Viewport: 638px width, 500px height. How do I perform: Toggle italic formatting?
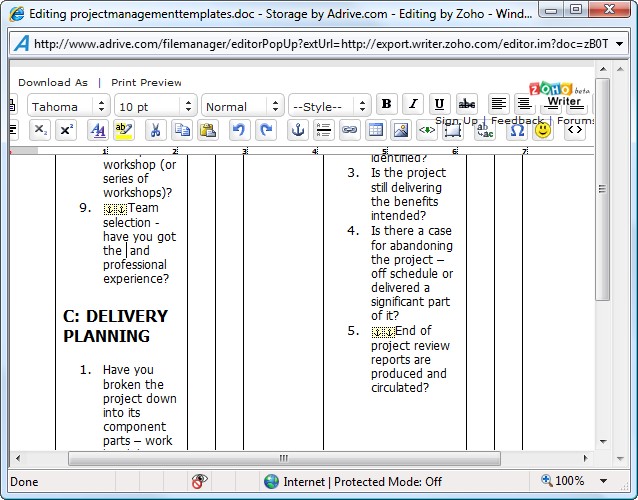point(413,104)
